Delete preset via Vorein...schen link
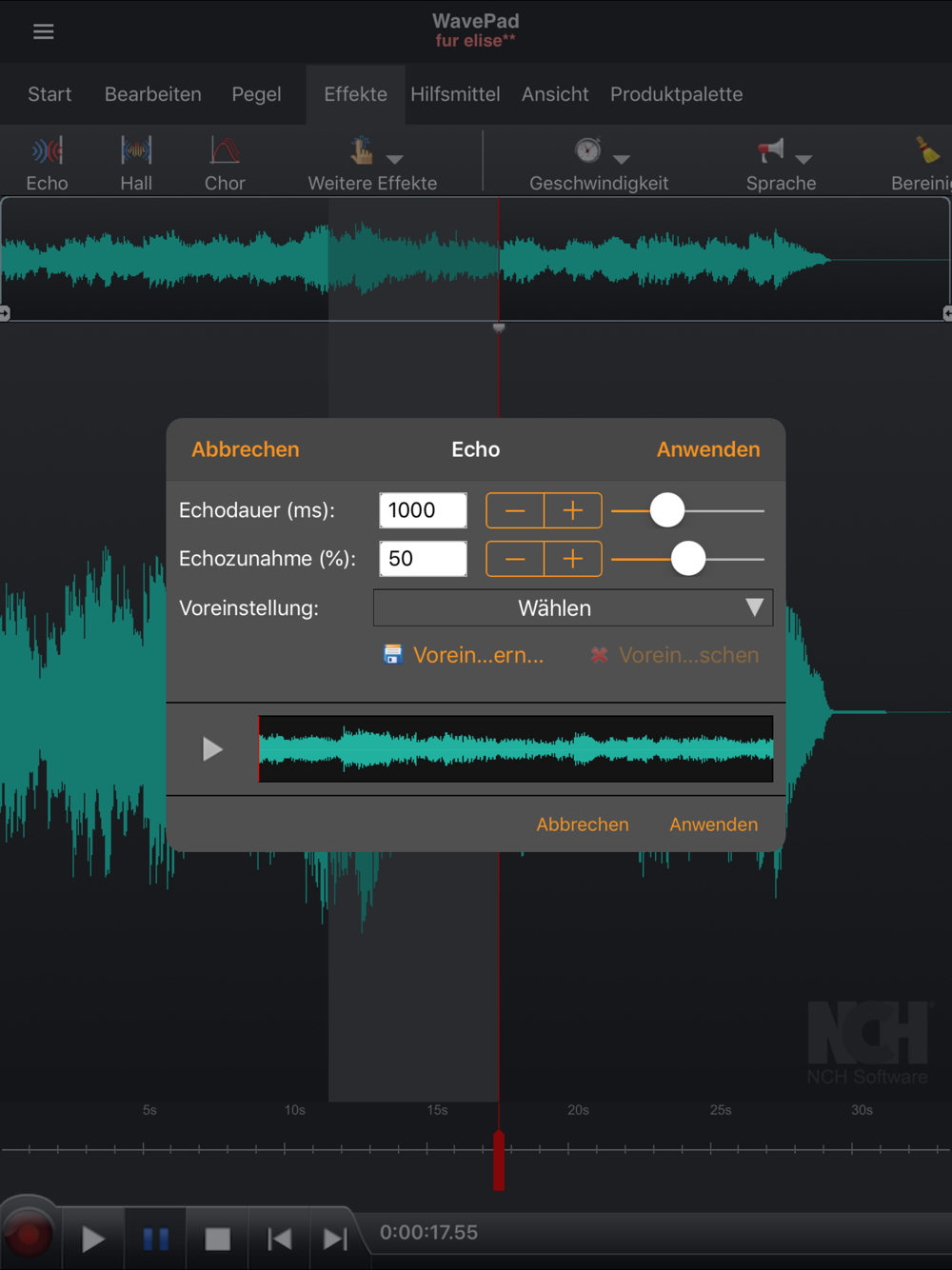Screen dimensions: 952x1270 (675, 655)
